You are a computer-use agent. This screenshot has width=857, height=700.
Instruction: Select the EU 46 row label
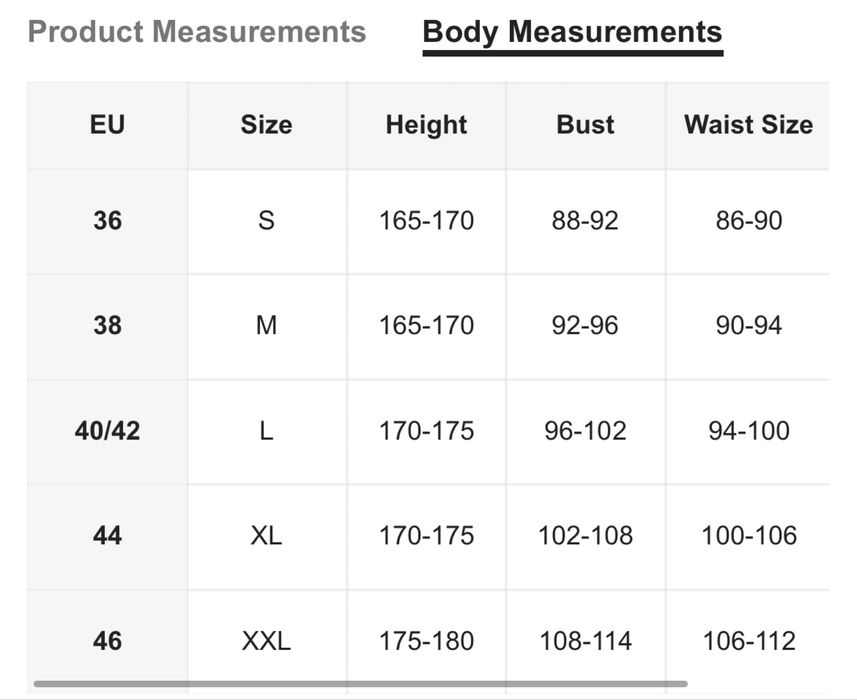pyautogui.click(x=107, y=640)
